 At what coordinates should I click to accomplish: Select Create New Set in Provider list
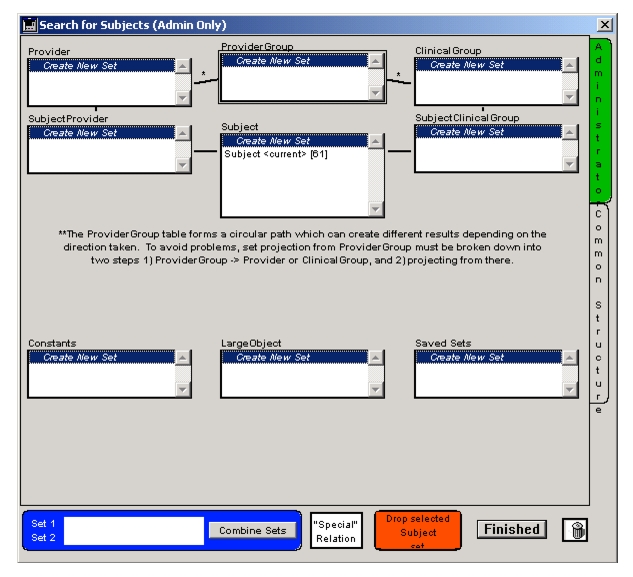tap(100, 64)
